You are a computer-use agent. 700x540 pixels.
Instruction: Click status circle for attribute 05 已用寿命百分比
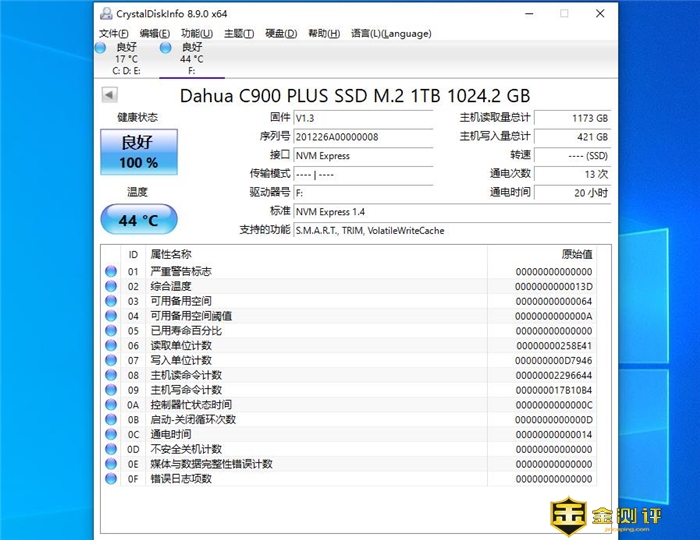tap(110, 331)
